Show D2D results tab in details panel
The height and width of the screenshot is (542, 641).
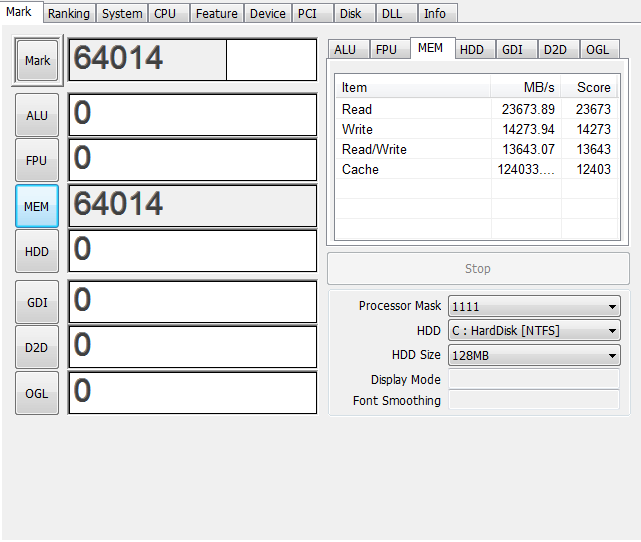click(x=559, y=49)
